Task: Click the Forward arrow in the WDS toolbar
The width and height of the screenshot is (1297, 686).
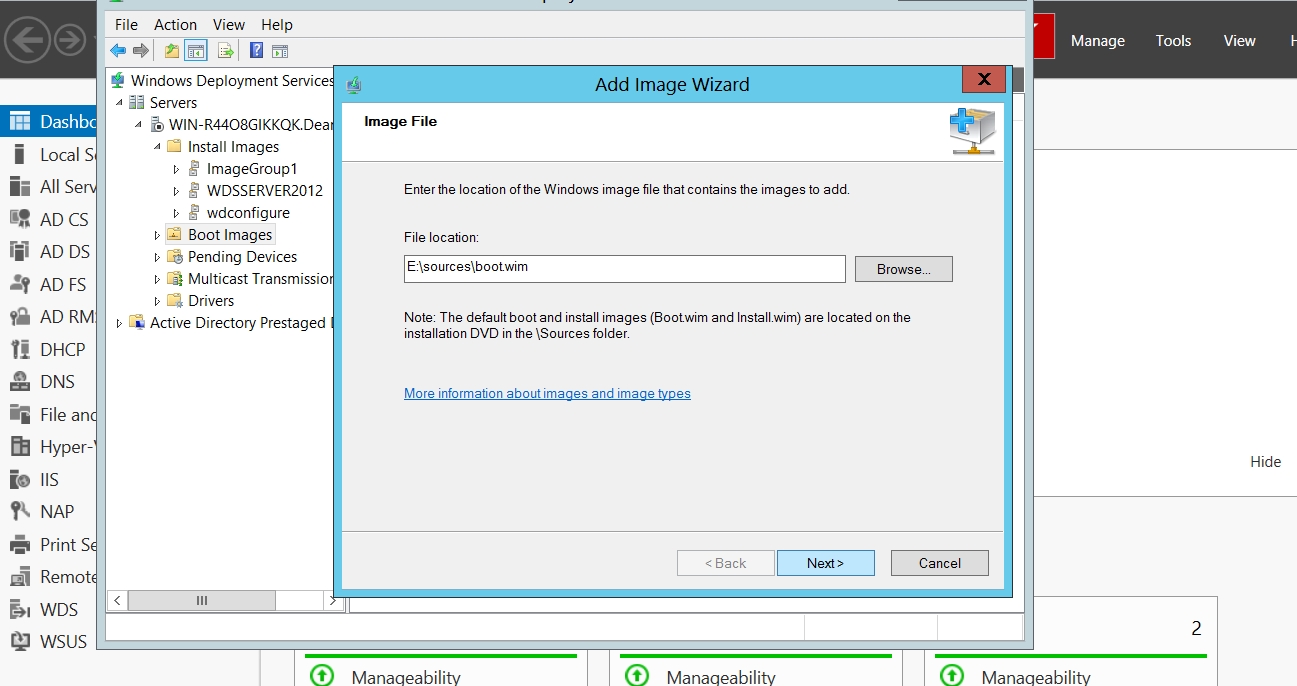Action: [x=141, y=51]
